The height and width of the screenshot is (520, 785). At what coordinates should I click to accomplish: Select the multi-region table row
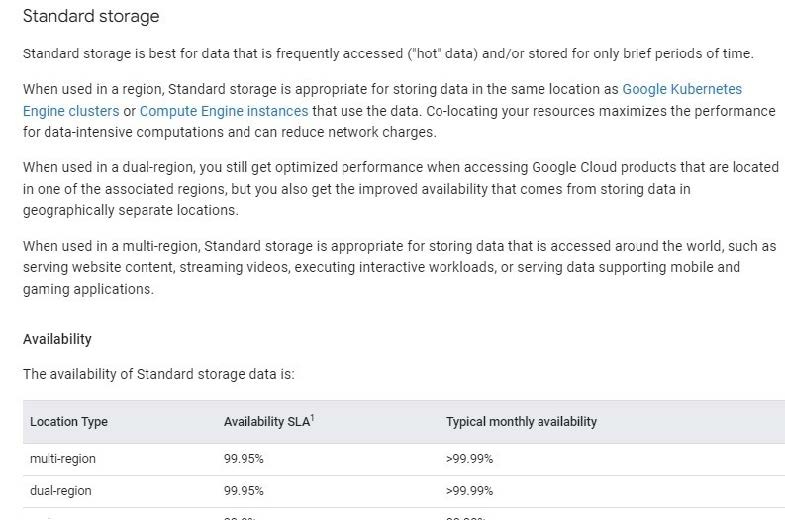[404, 459]
